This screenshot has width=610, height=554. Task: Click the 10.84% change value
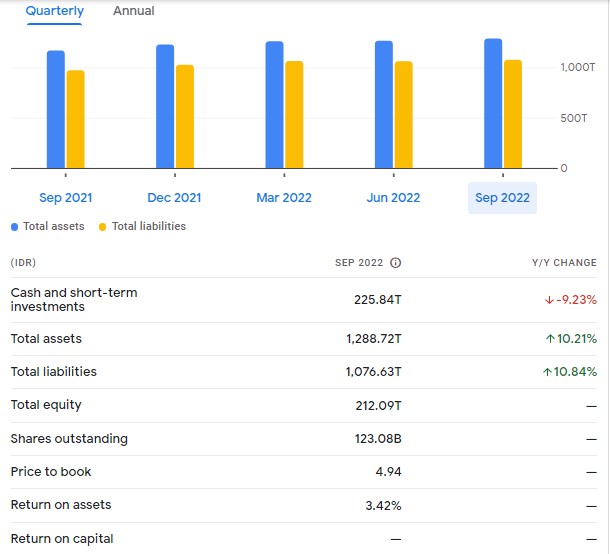click(575, 372)
